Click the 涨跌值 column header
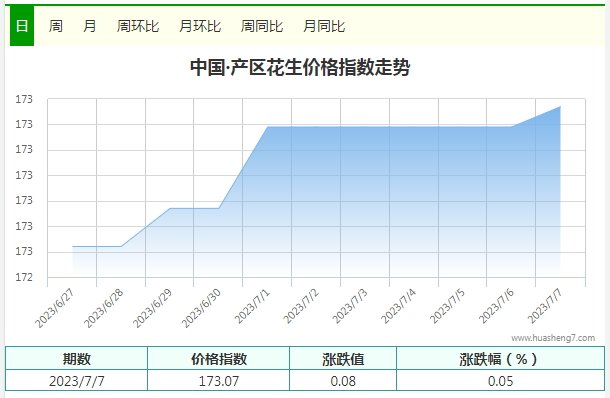The height and width of the screenshot is (398, 610). click(343, 358)
